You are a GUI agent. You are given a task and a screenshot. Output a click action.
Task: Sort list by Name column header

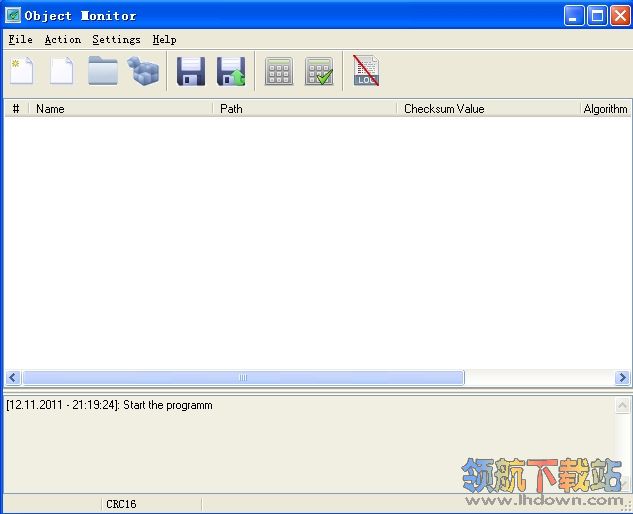coord(120,108)
